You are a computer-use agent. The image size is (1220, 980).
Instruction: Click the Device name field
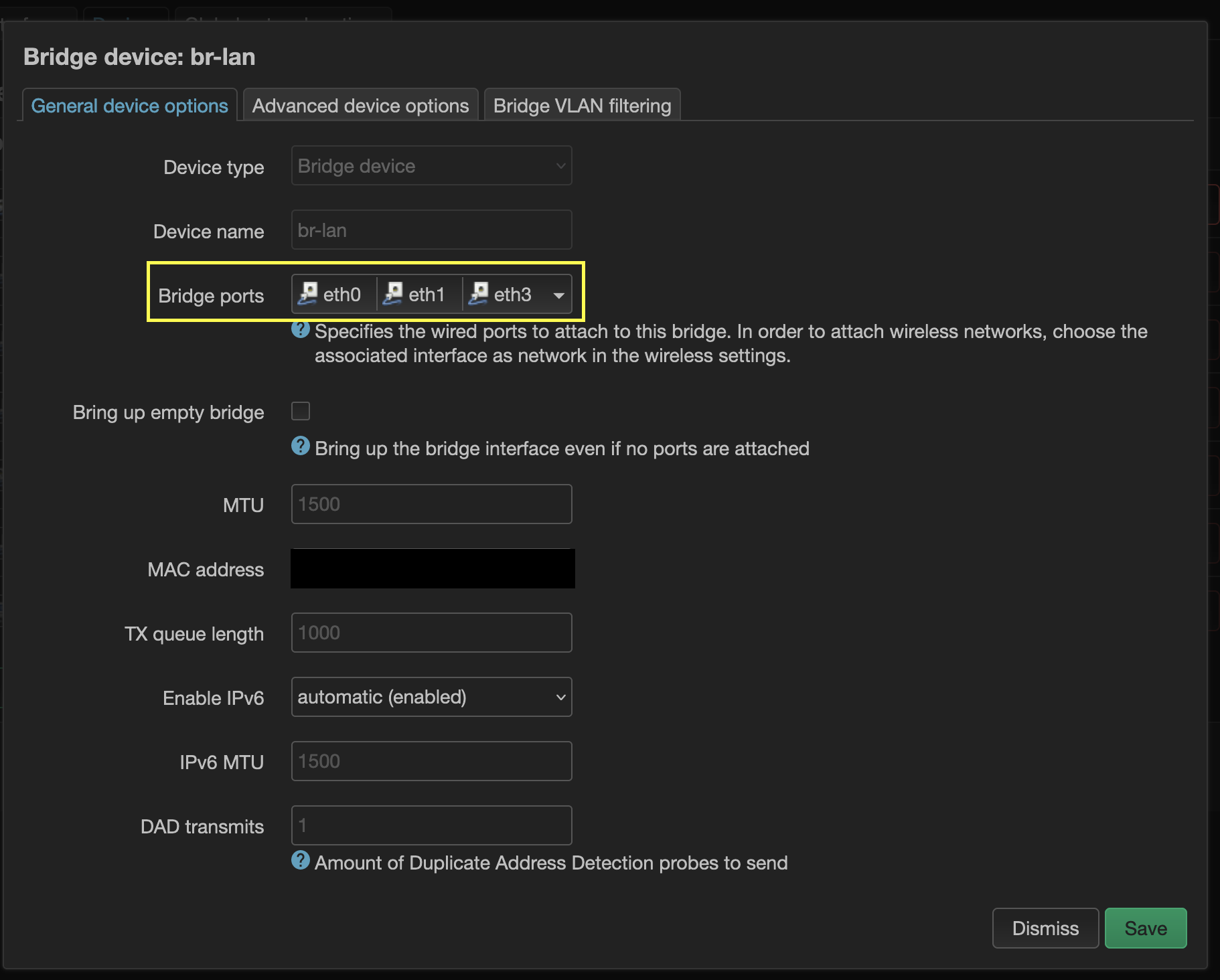(x=432, y=230)
